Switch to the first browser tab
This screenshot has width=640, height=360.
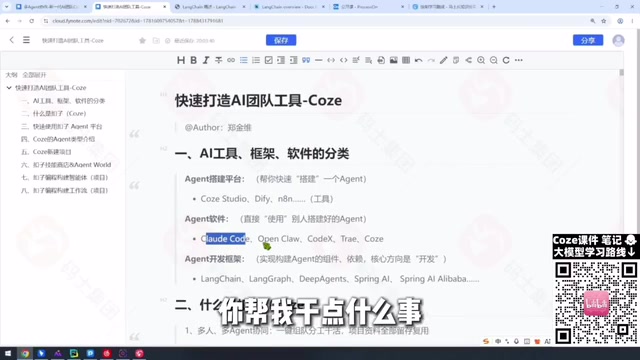[51, 7]
